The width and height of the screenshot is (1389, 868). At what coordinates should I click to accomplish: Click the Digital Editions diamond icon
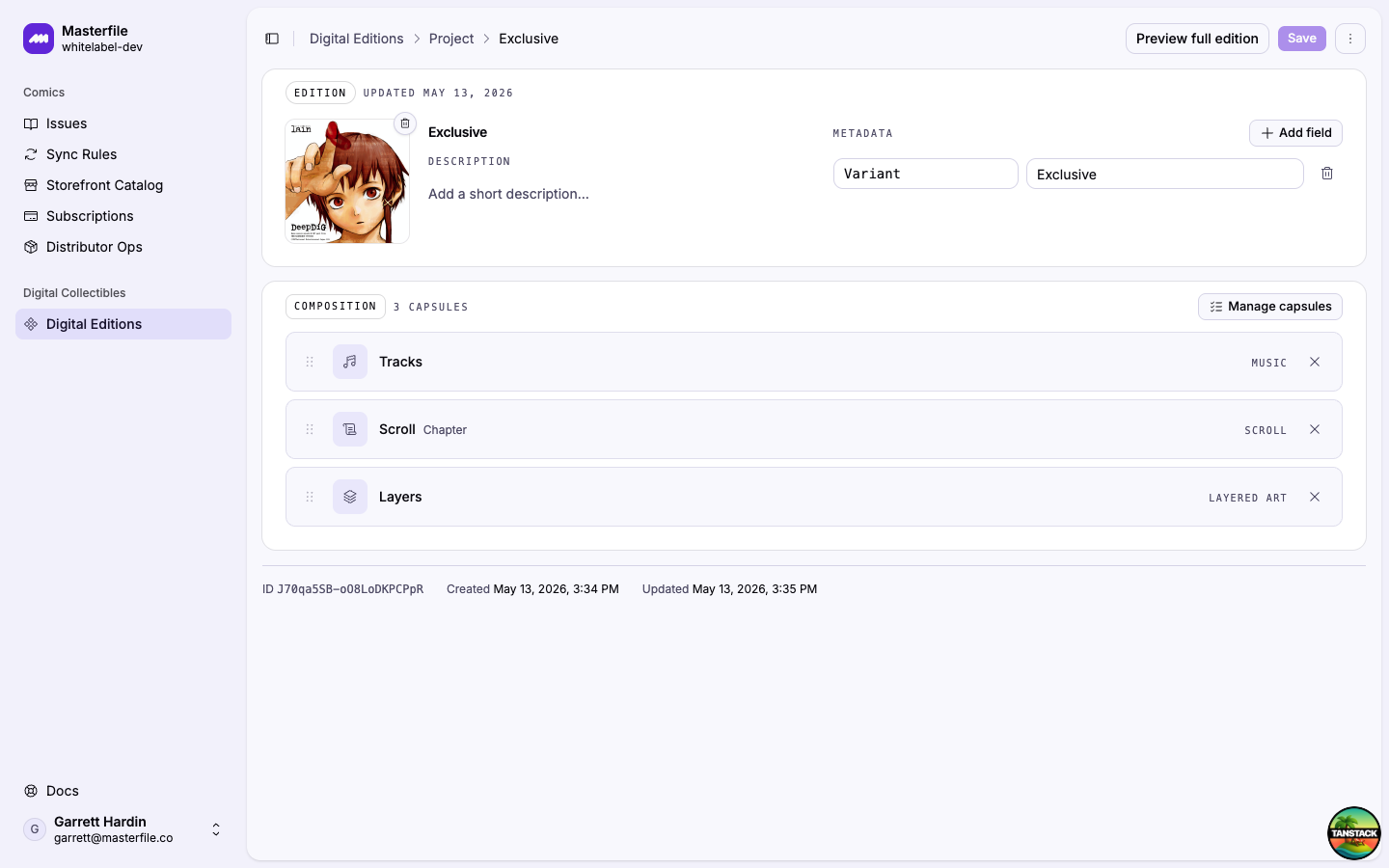point(31,324)
